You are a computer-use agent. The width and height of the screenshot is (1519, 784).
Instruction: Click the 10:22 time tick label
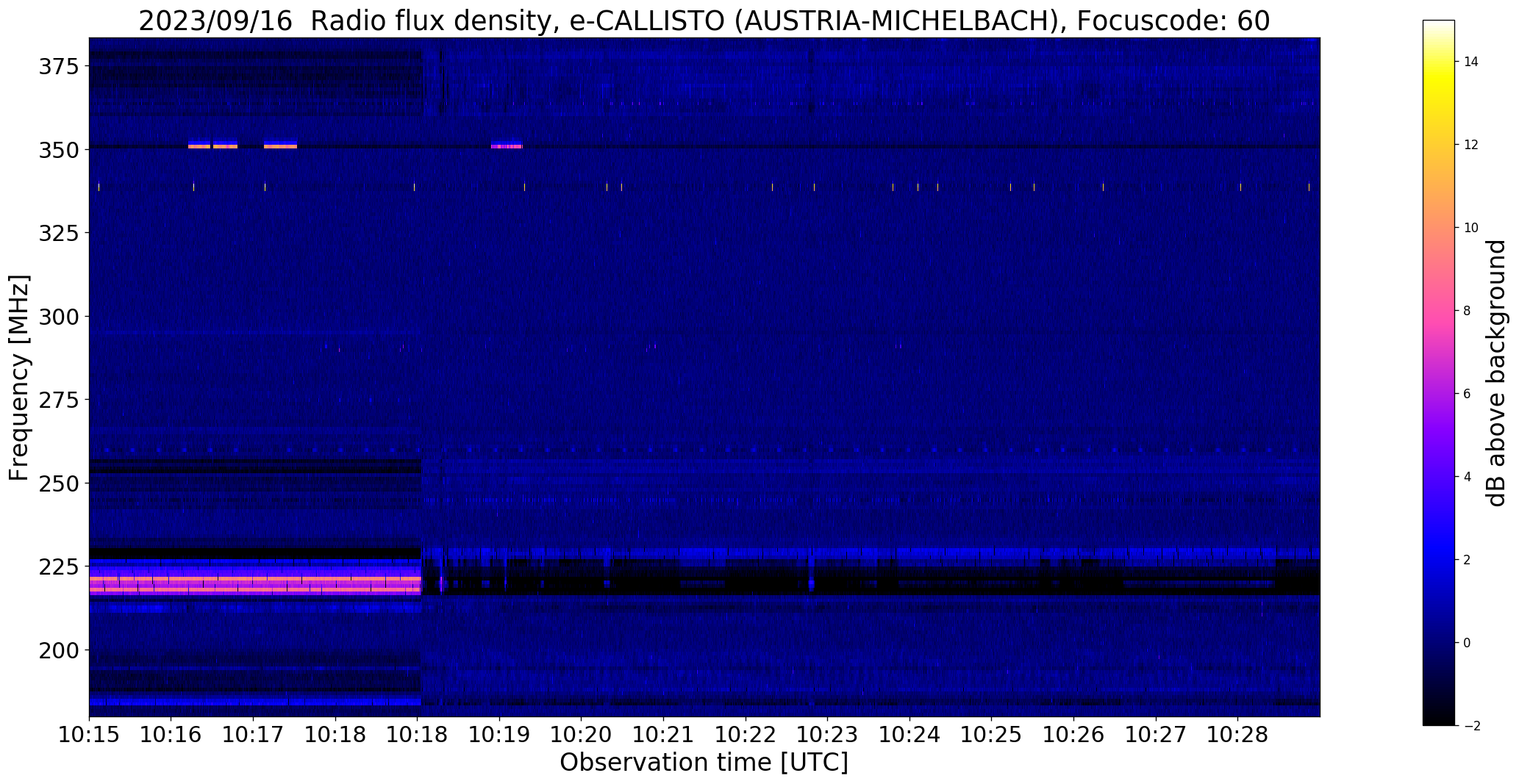coord(746,734)
